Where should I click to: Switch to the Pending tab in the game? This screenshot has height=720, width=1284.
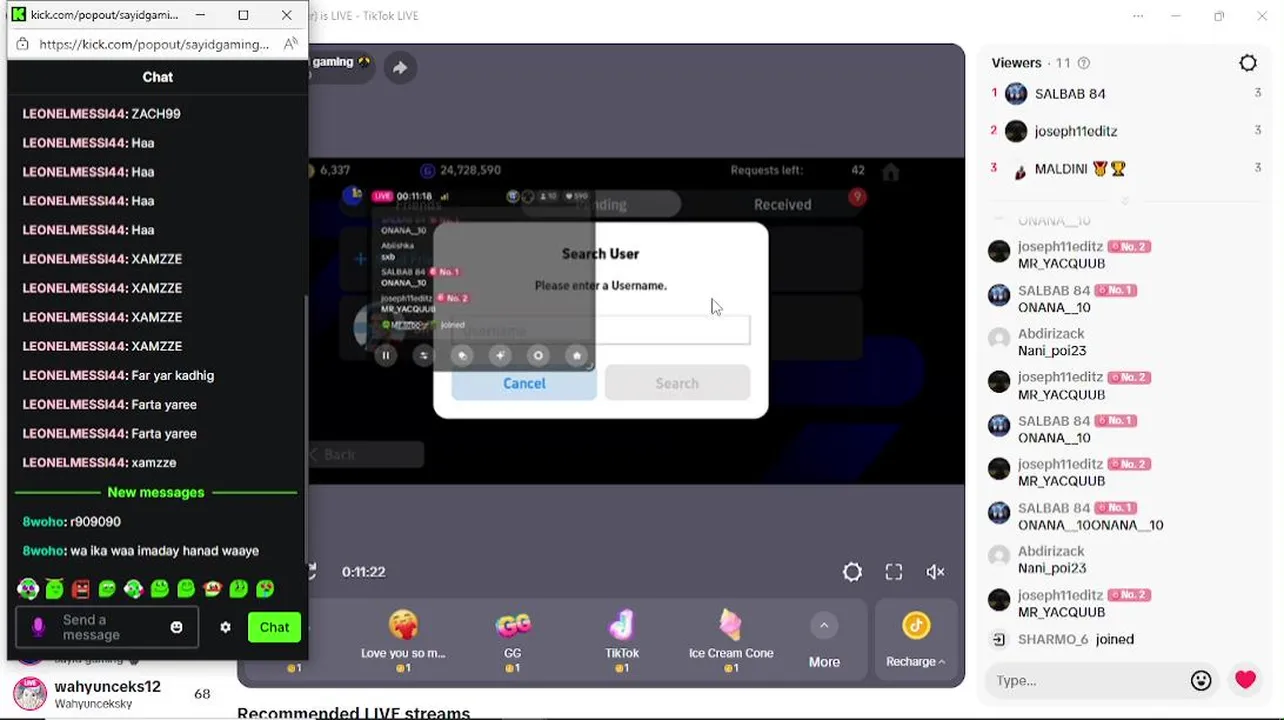tap(601, 204)
